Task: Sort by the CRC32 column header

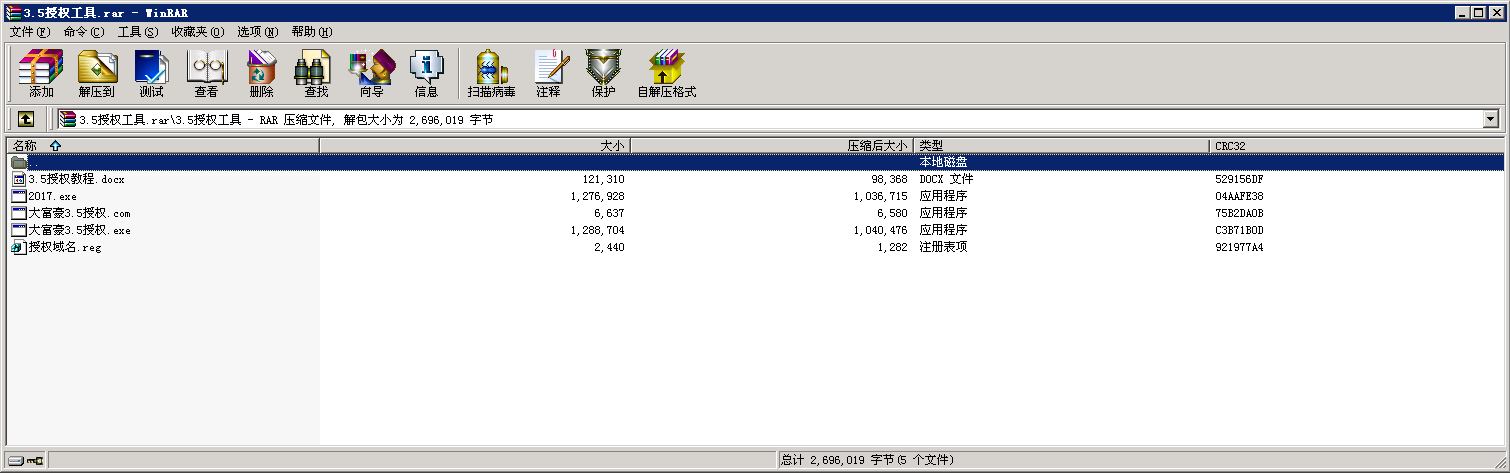Action: click(1355, 146)
